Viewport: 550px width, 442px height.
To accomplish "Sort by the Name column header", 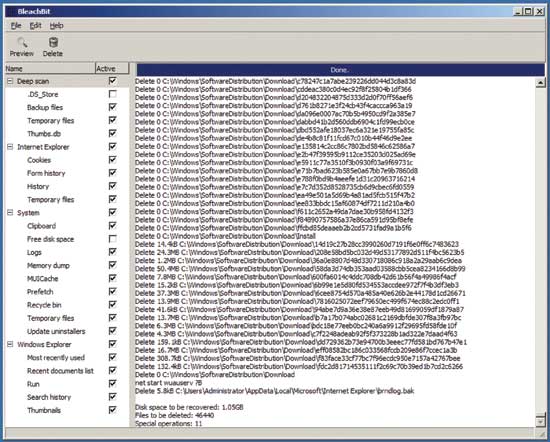I will coord(50,68).
